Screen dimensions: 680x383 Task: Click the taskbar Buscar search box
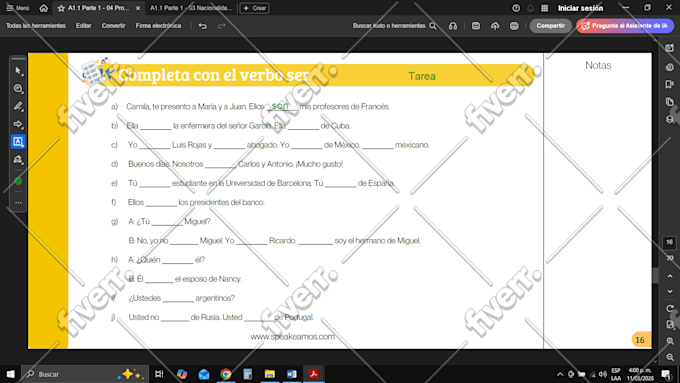(85, 374)
